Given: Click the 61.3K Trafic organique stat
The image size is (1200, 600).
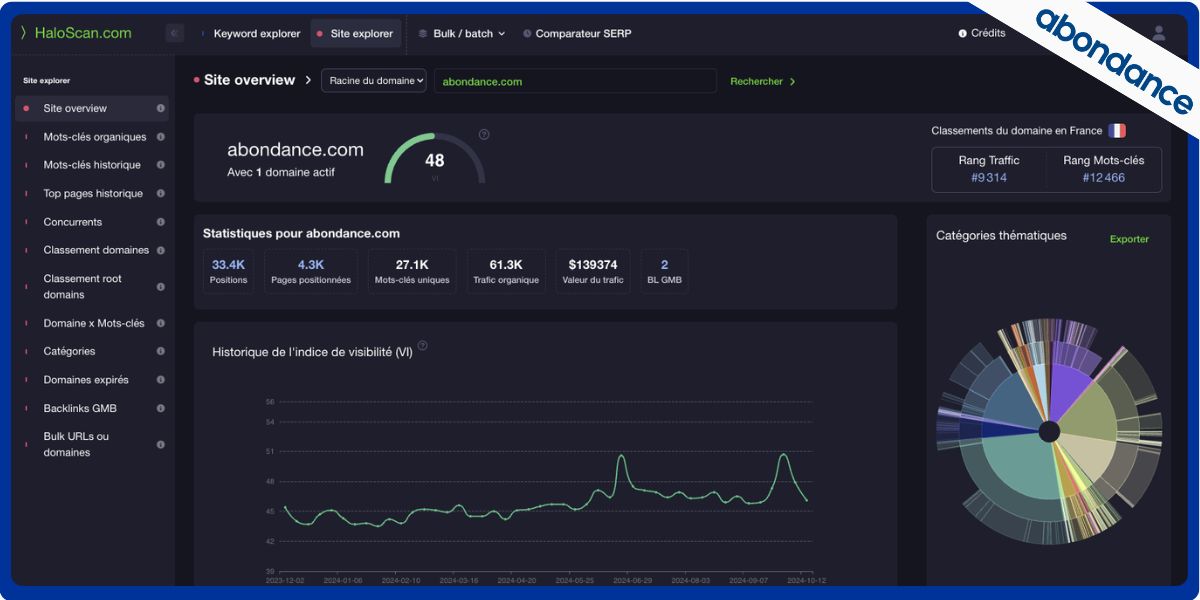Looking at the screenshot, I should pyautogui.click(x=506, y=271).
